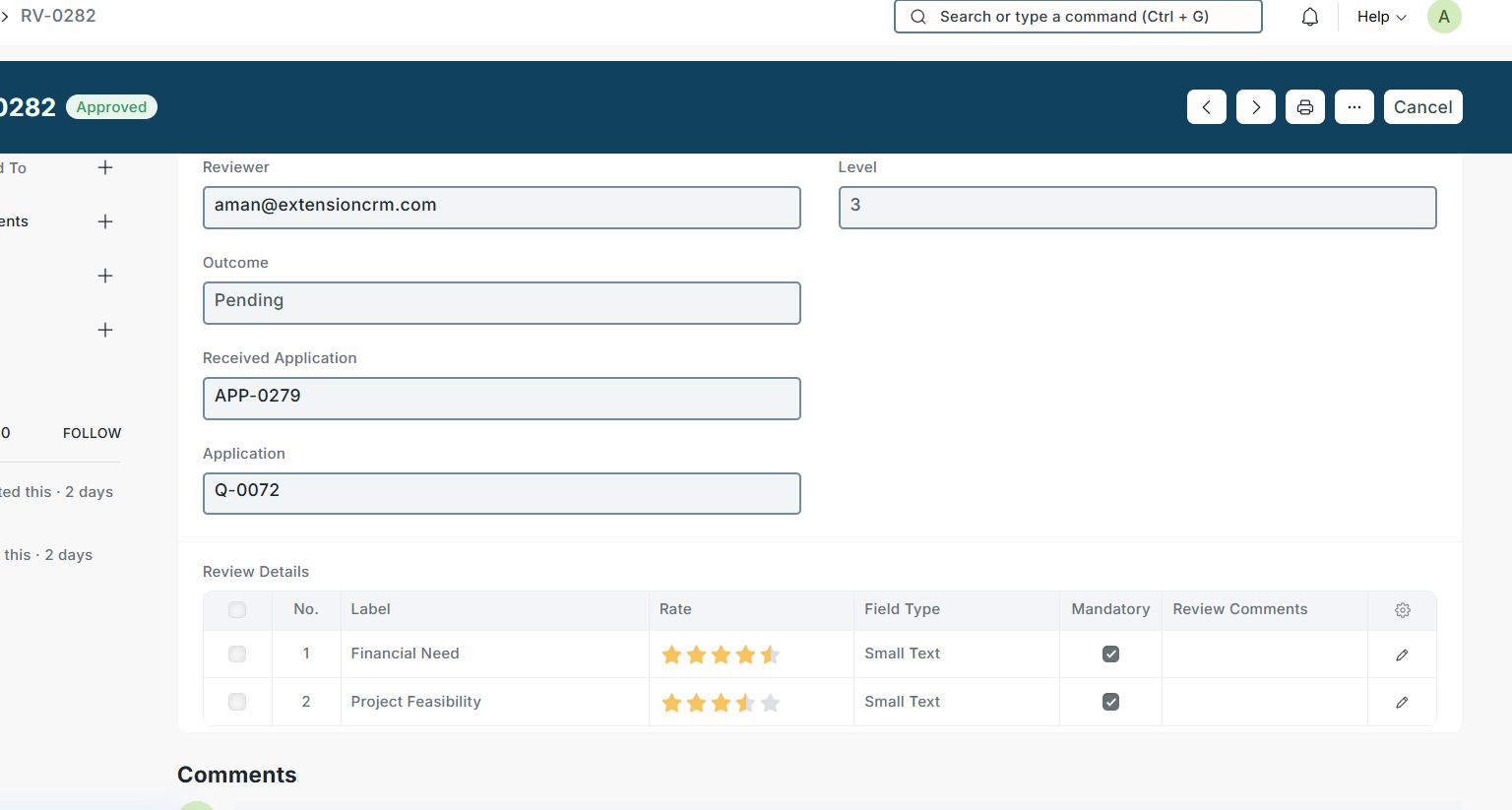Select the Project Feasibility row checkbox
The height and width of the screenshot is (810, 1512).
237,702
